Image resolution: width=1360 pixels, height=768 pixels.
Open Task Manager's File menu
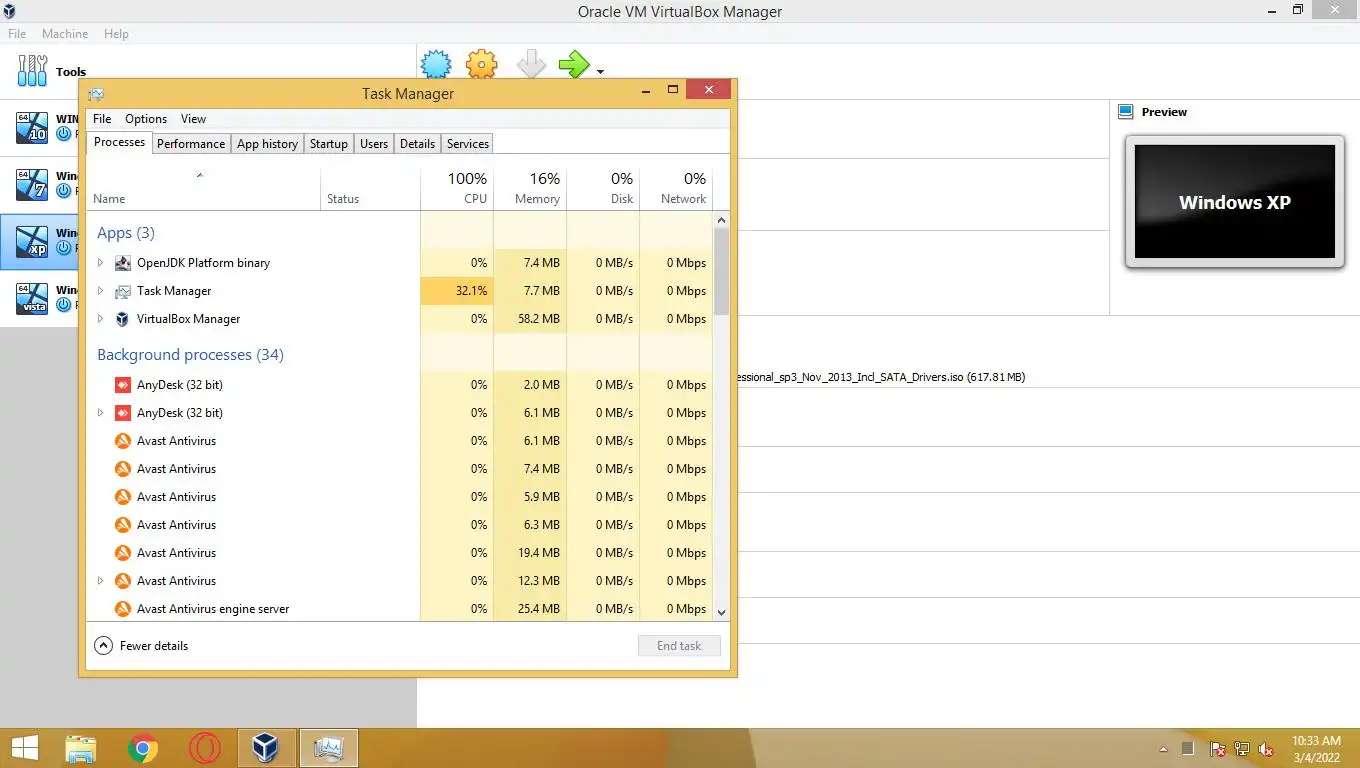tap(102, 119)
